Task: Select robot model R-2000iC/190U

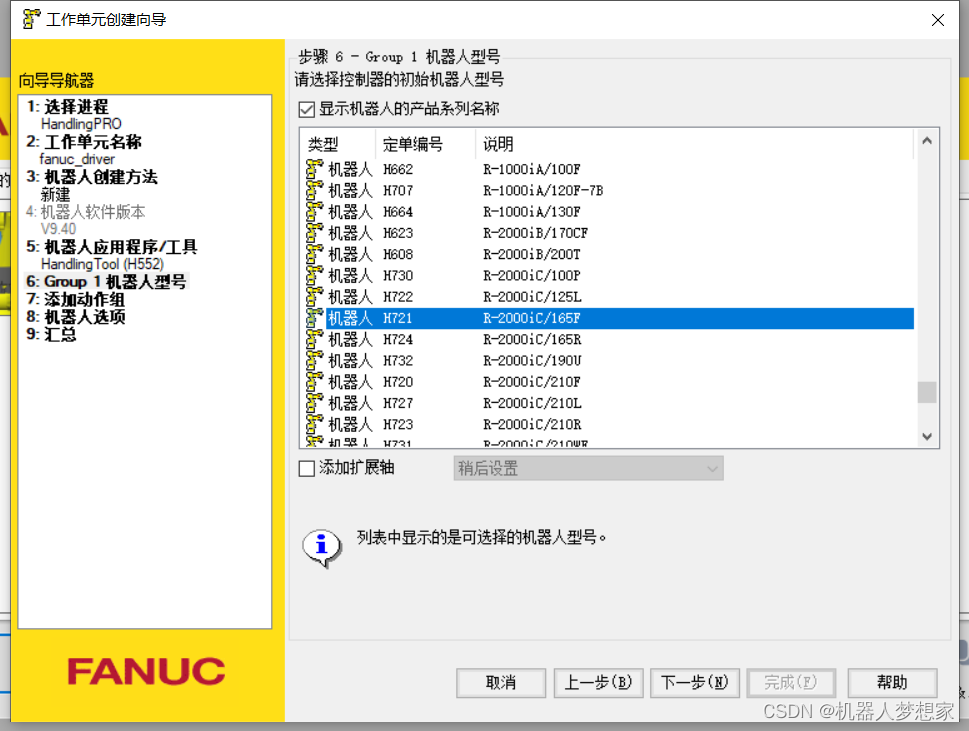Action: 532,360
